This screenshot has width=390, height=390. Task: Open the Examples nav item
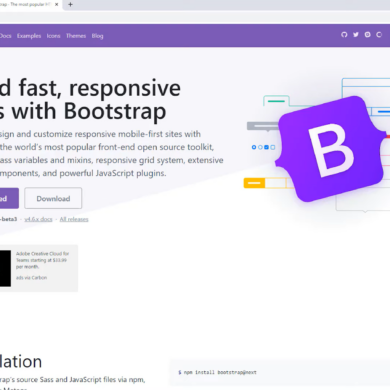coord(29,36)
